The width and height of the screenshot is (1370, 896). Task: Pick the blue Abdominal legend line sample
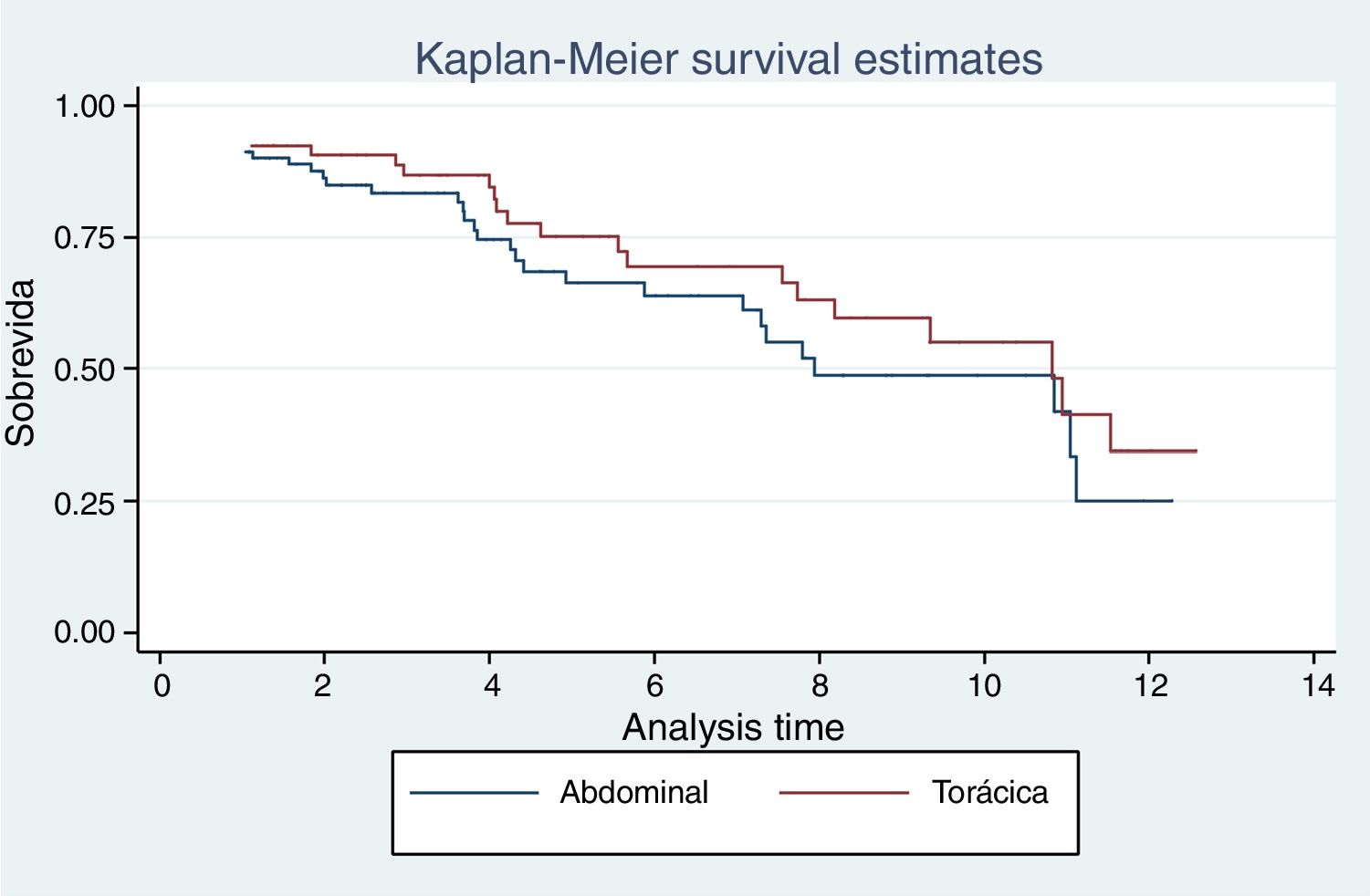[x=474, y=793]
